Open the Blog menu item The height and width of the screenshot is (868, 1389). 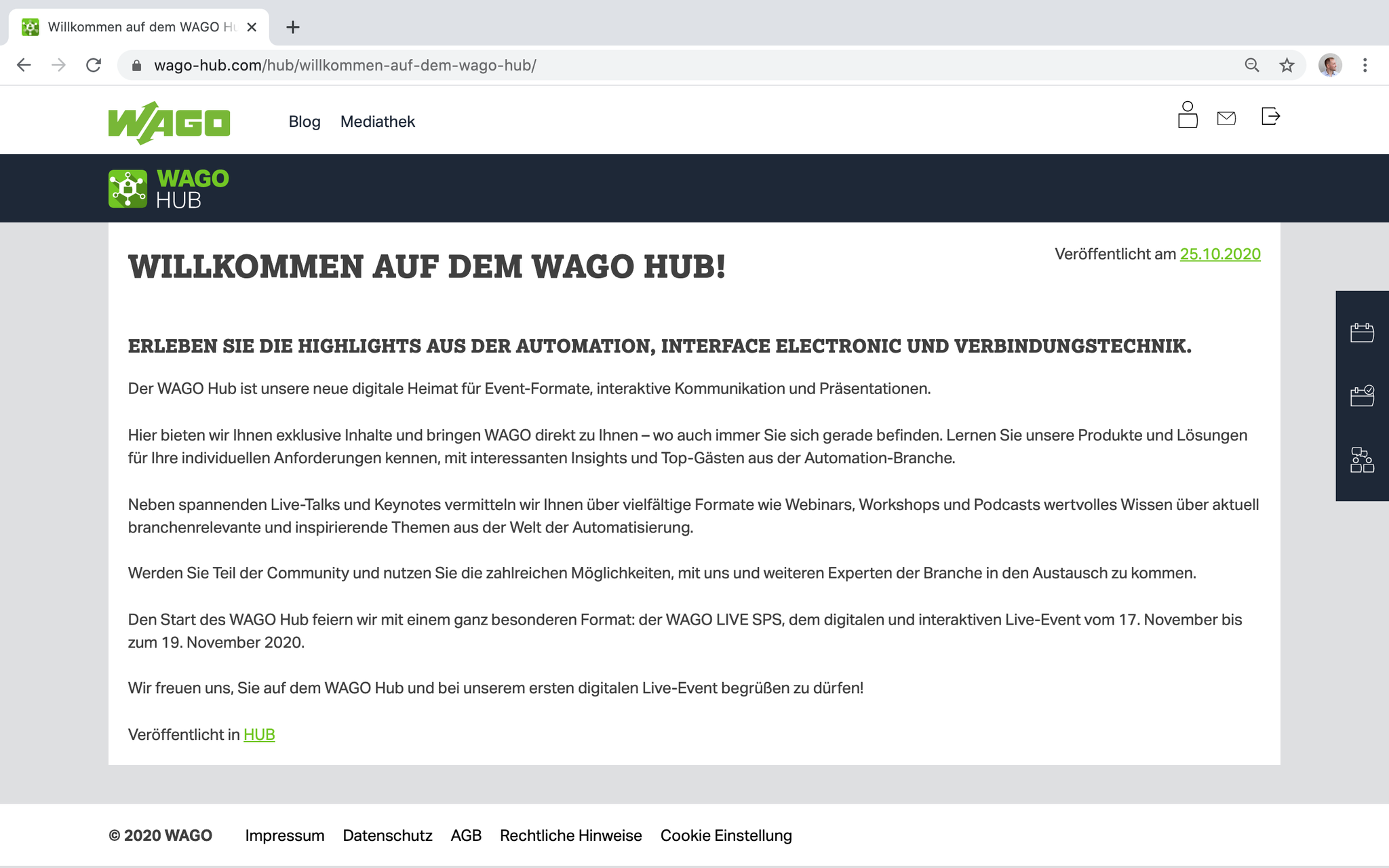305,121
